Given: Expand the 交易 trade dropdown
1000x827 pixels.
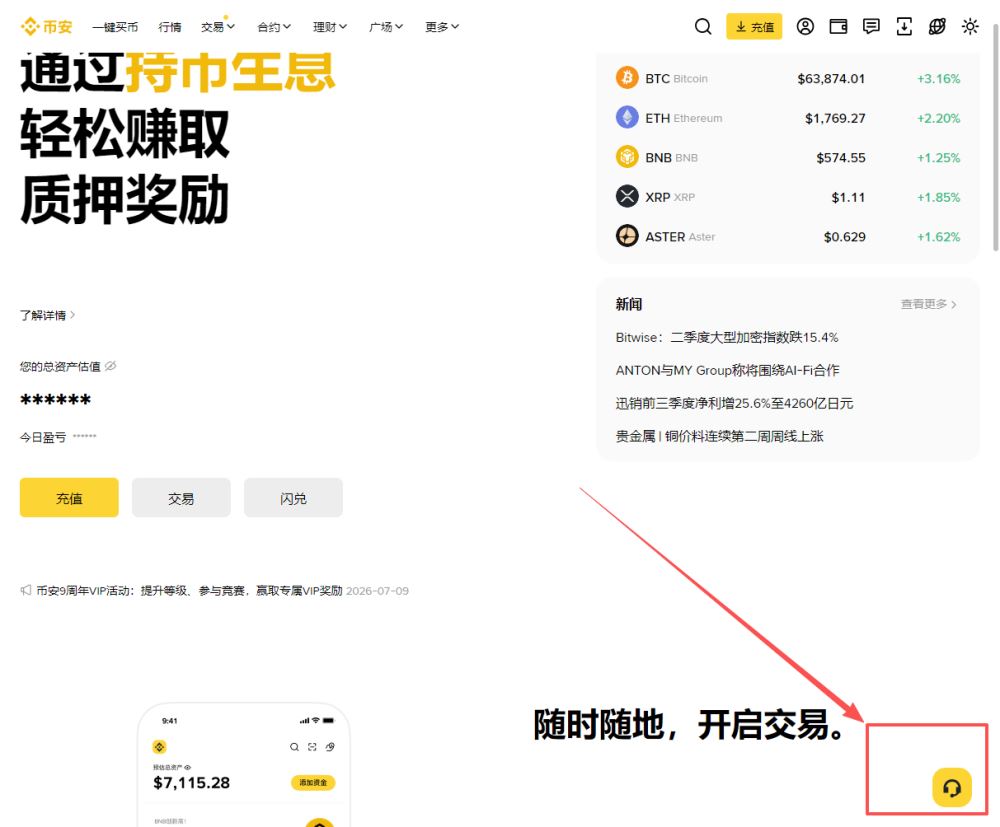Looking at the screenshot, I should click(218, 27).
